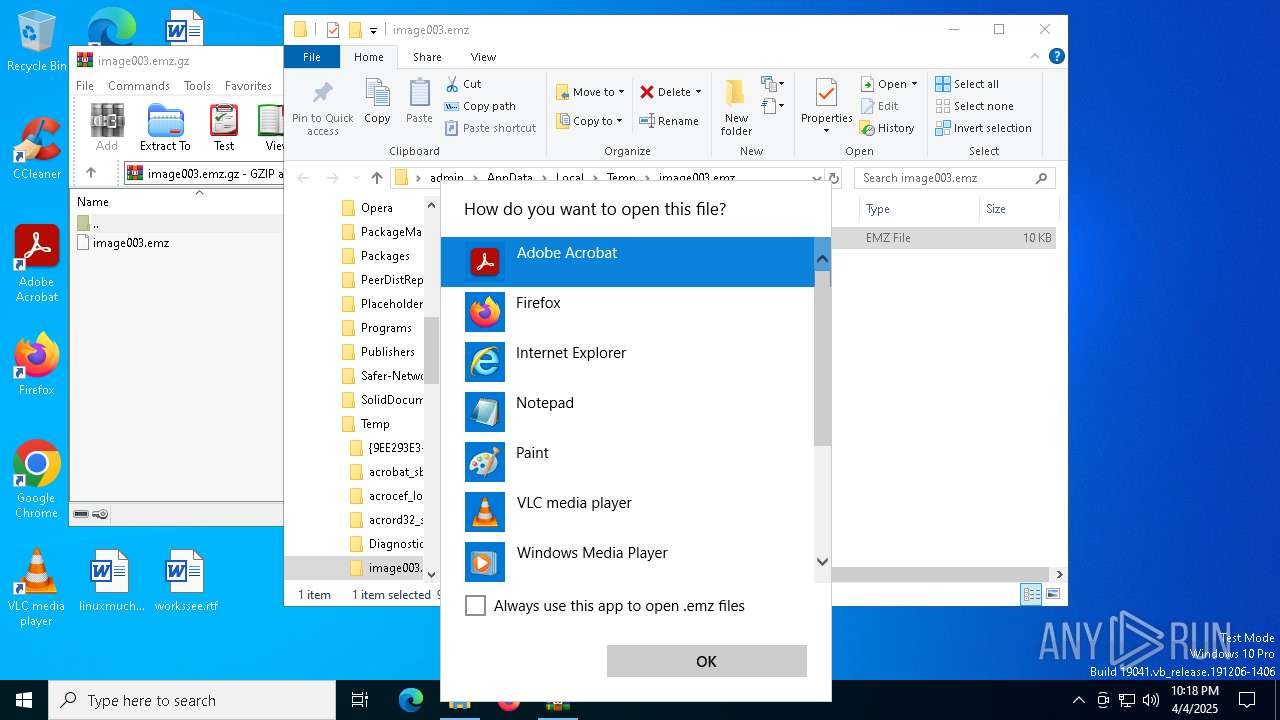Viewport: 1280px width, 720px height.
Task: Open the Tools menu in WinRAR
Action: 197,86
